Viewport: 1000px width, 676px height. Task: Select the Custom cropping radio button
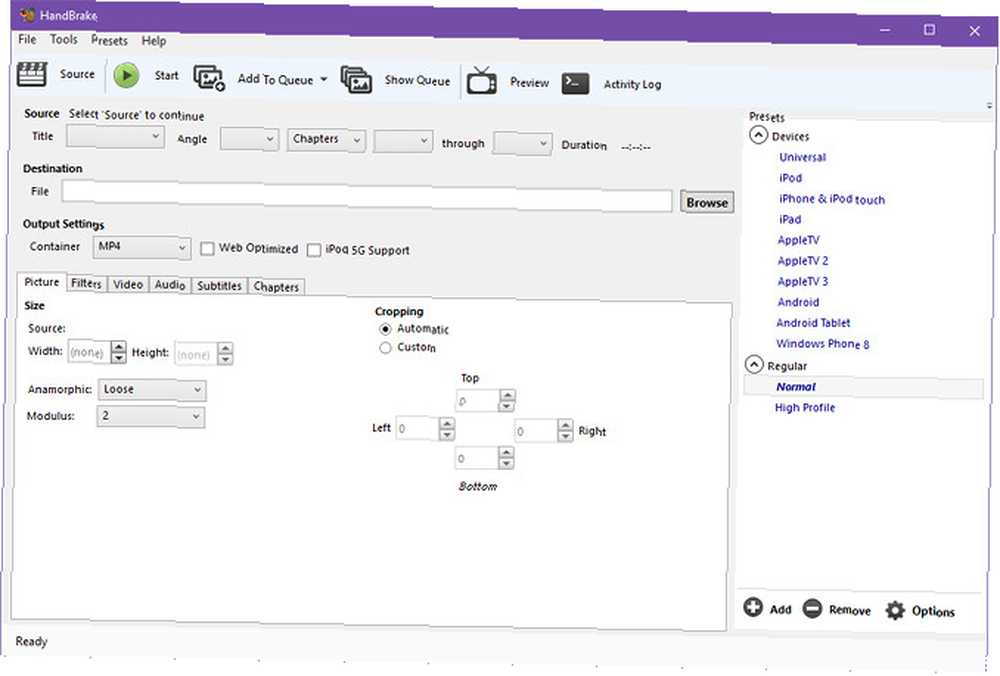click(x=385, y=348)
